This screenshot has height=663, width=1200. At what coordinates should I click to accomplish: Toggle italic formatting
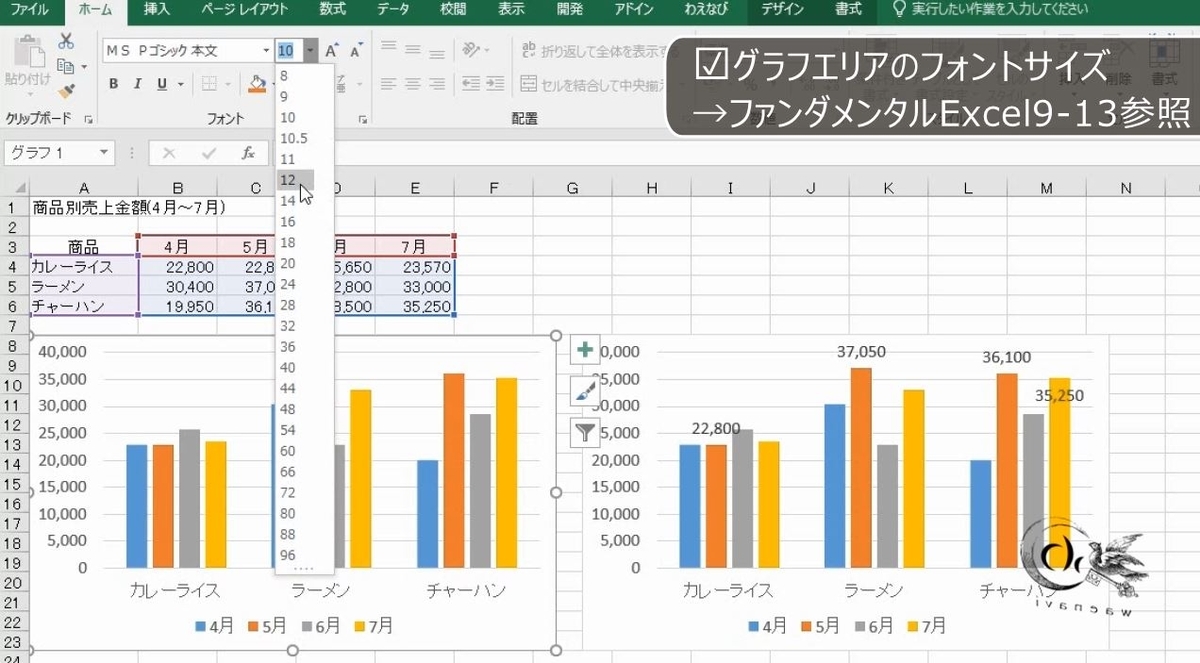click(x=137, y=84)
